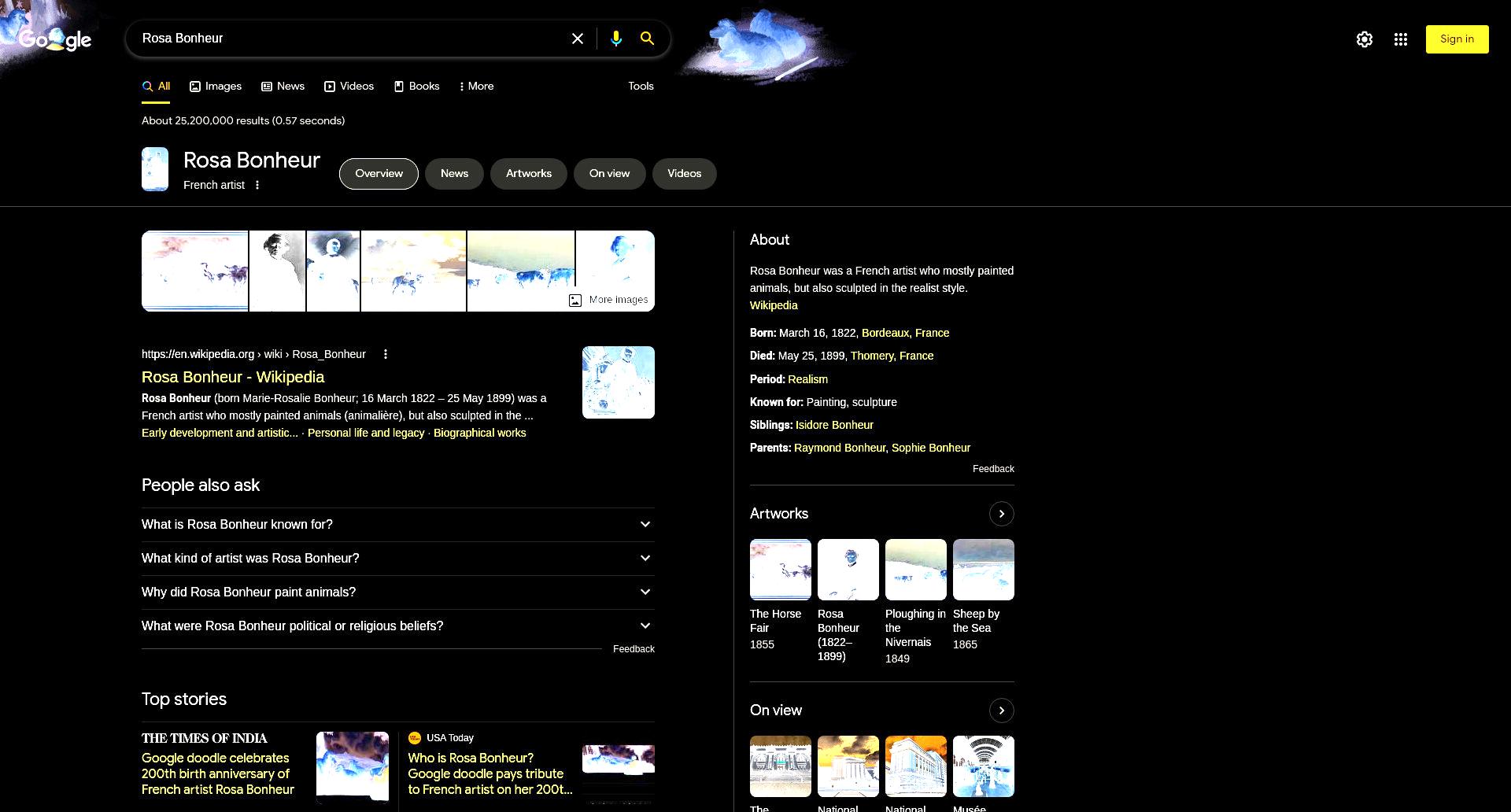Go to Google home via the doodle logo
Screen dimensions: 1511x812
tap(55, 39)
